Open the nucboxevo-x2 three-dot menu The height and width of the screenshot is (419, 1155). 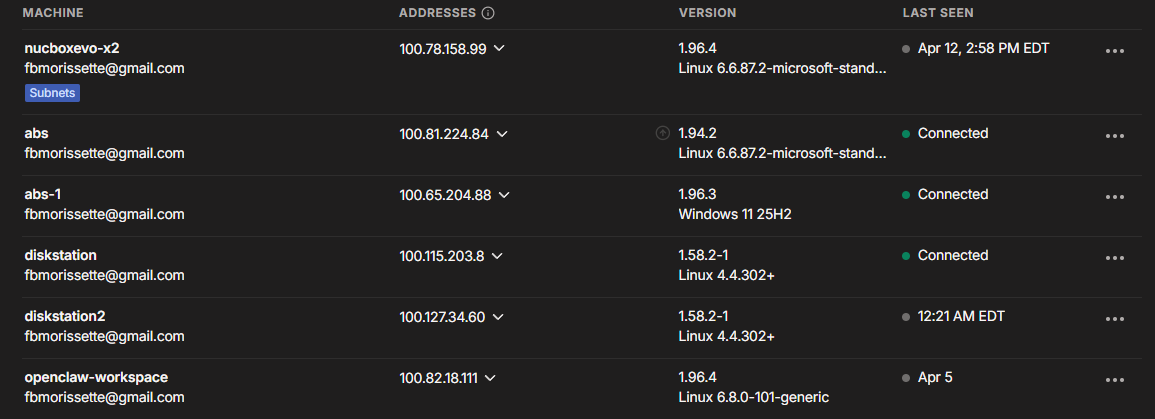click(1115, 51)
